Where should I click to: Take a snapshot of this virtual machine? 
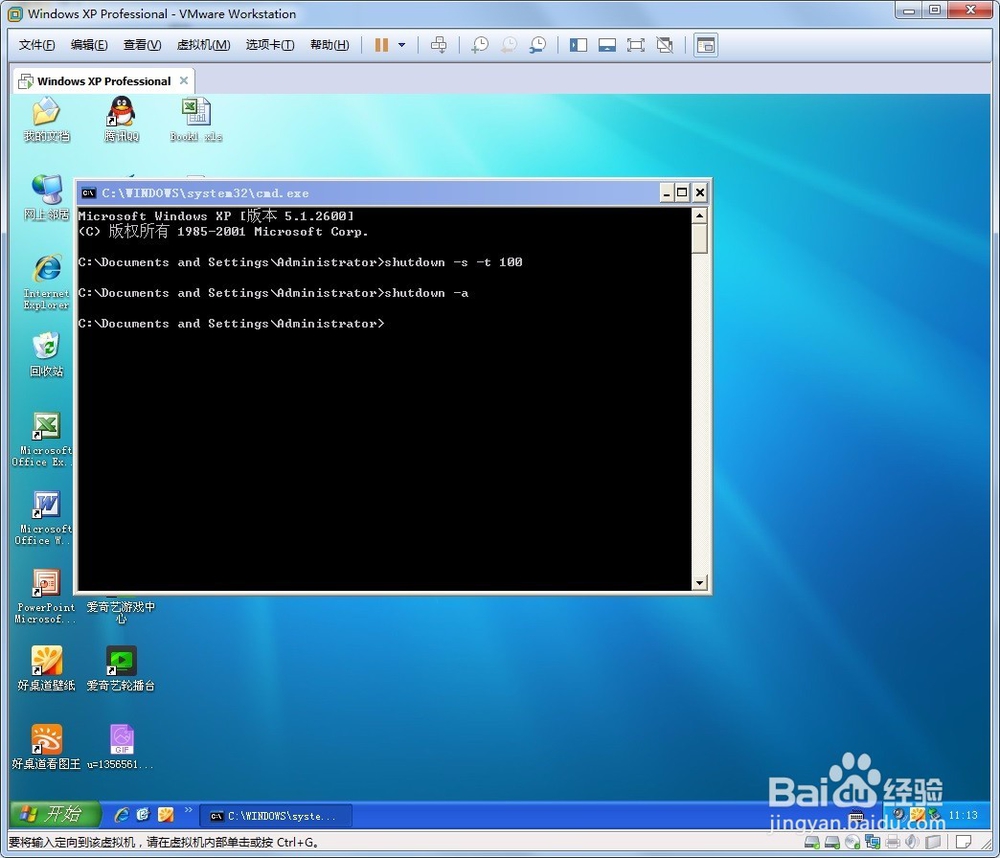(x=480, y=45)
